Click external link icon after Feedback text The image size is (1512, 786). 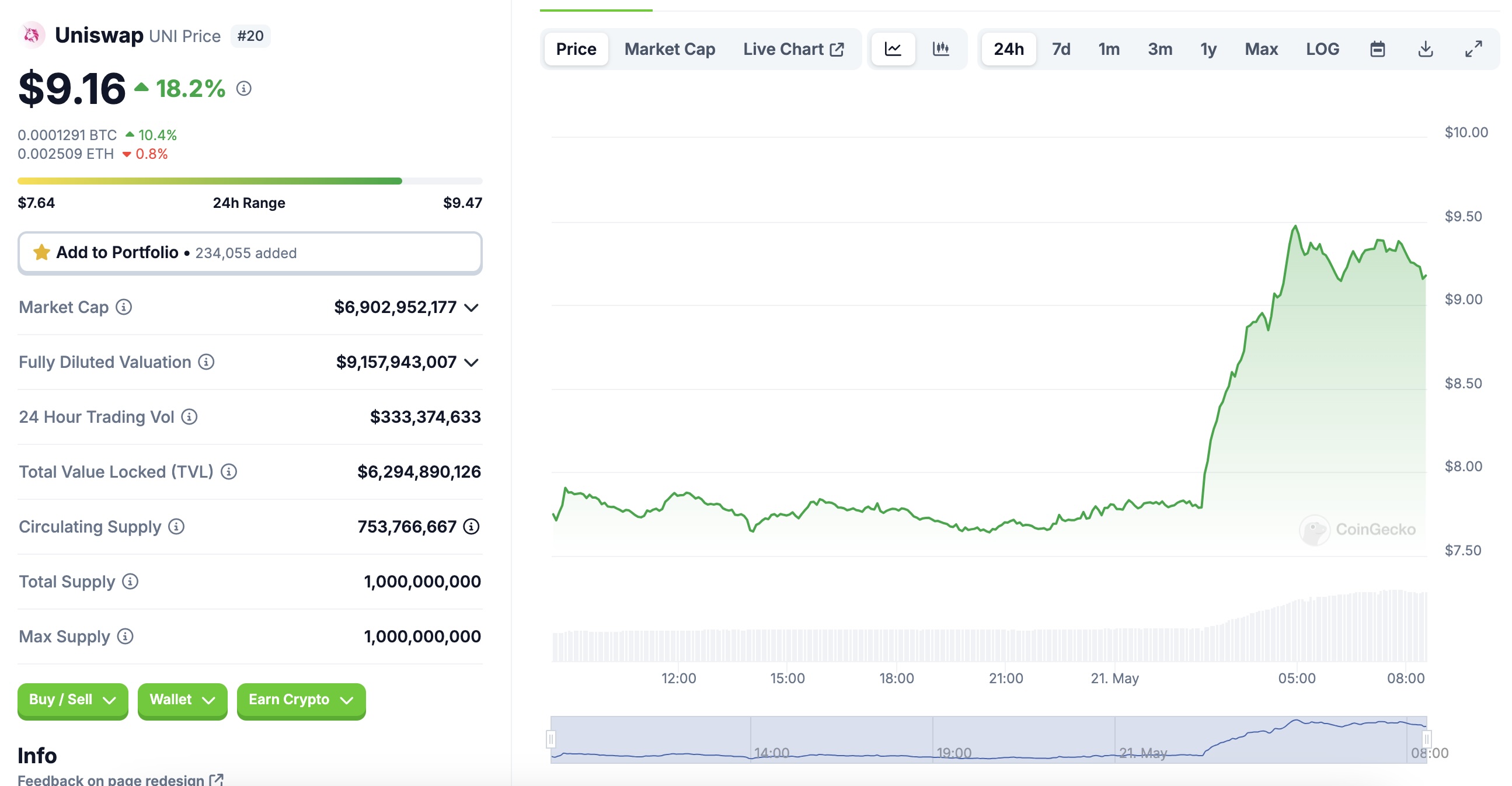click(217, 780)
